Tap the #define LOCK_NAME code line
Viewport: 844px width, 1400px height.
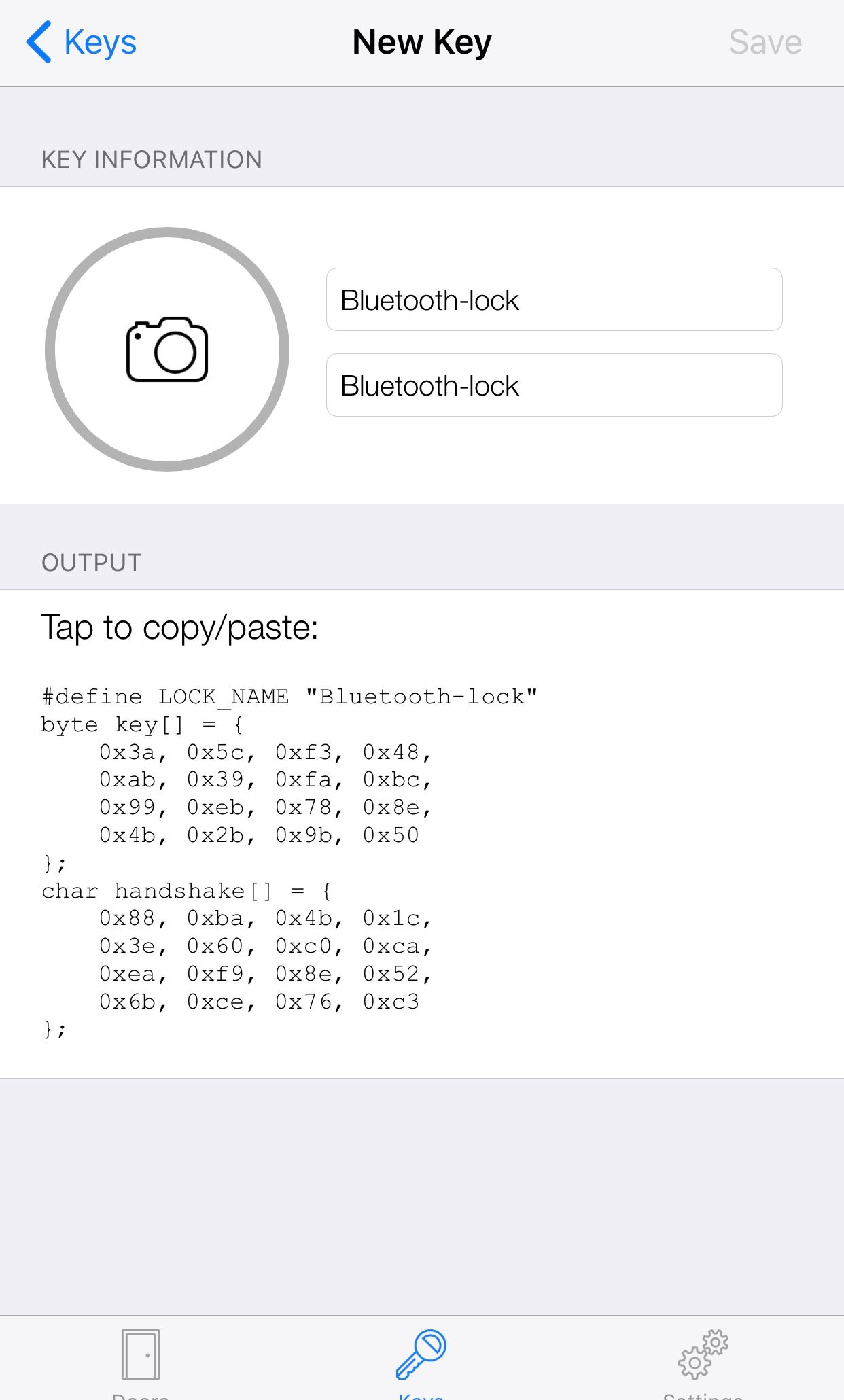click(289, 697)
